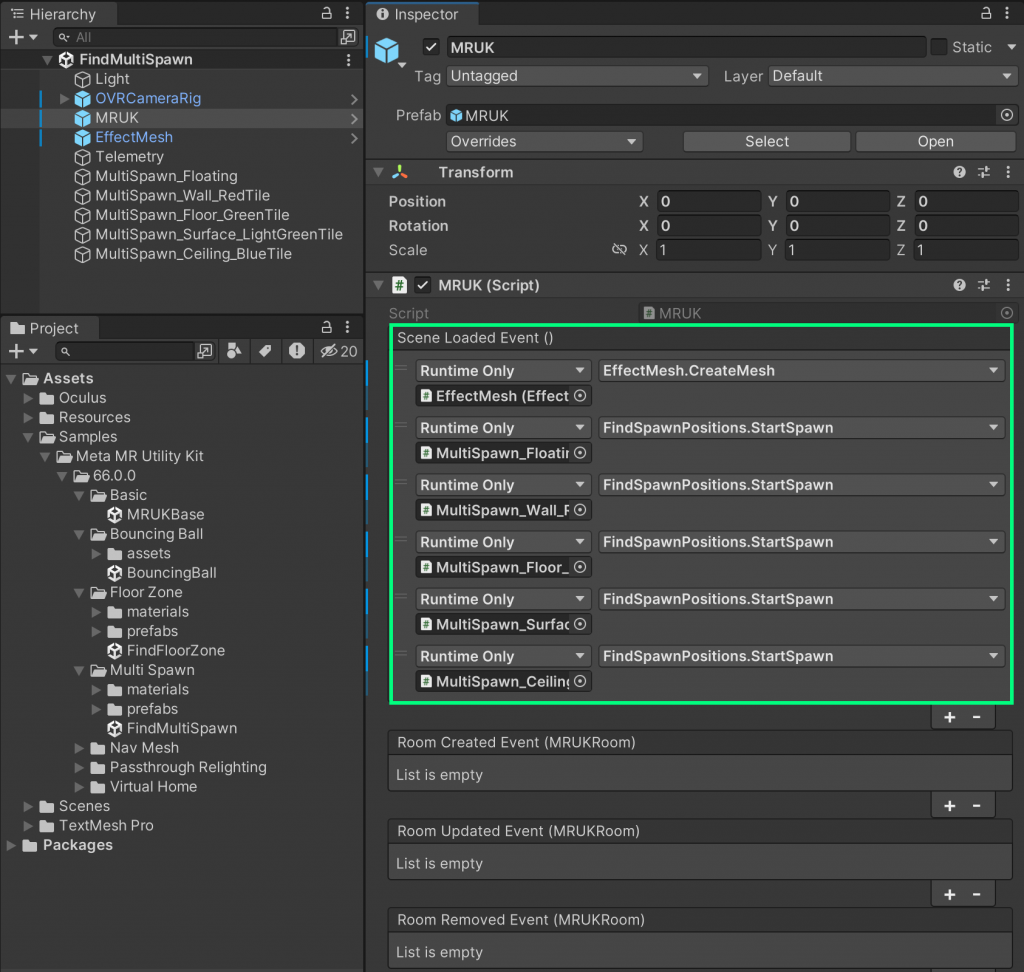Click the Project panel error filter icon
Screen dimensions: 1024x972
[x=297, y=351]
